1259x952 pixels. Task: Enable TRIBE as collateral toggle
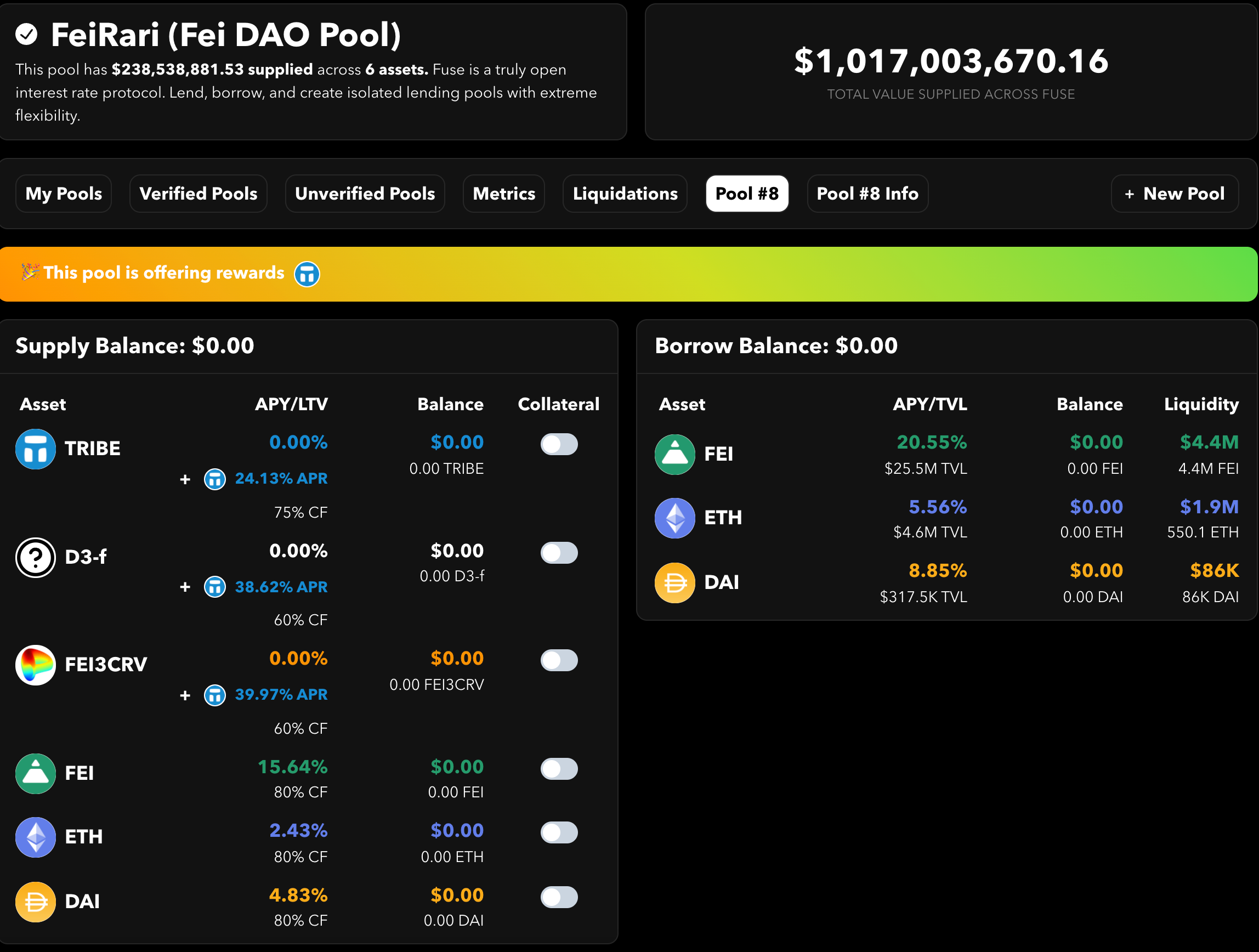[558, 444]
